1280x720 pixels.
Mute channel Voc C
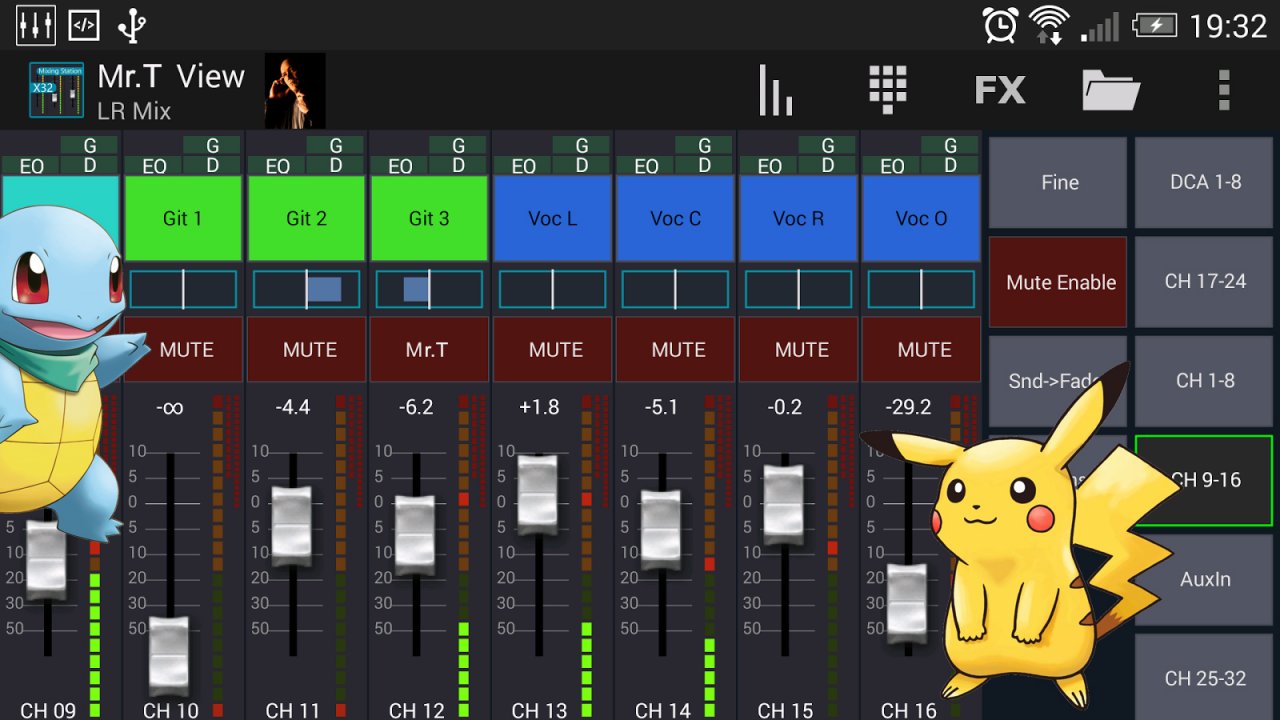(x=677, y=350)
